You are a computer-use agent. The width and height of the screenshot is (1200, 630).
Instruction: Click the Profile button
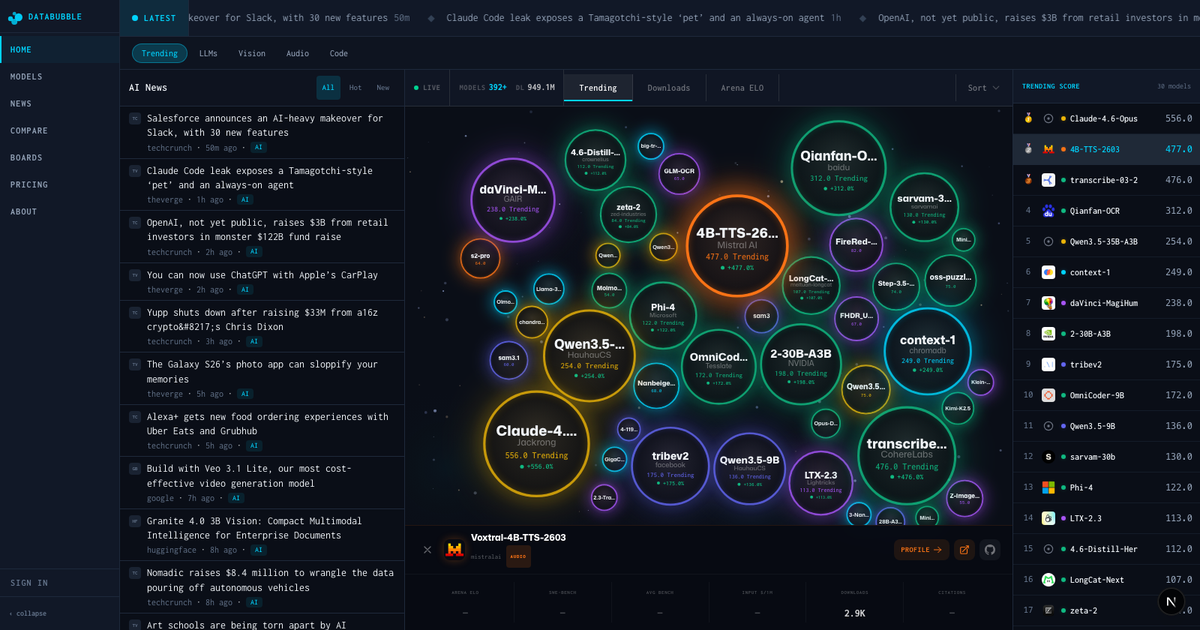click(x=920, y=549)
